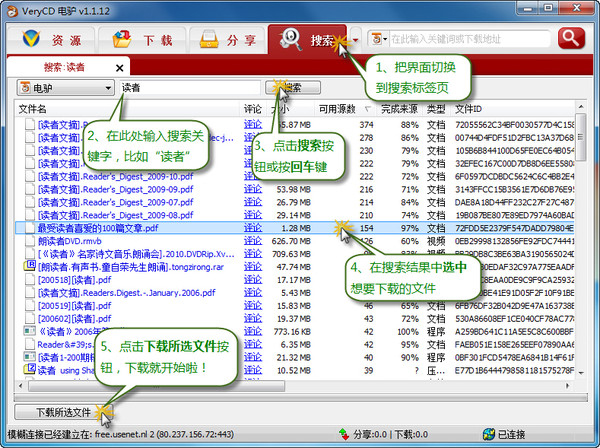Open the 资源 resources tab
Viewport: 600px width, 448px height.
point(51,39)
